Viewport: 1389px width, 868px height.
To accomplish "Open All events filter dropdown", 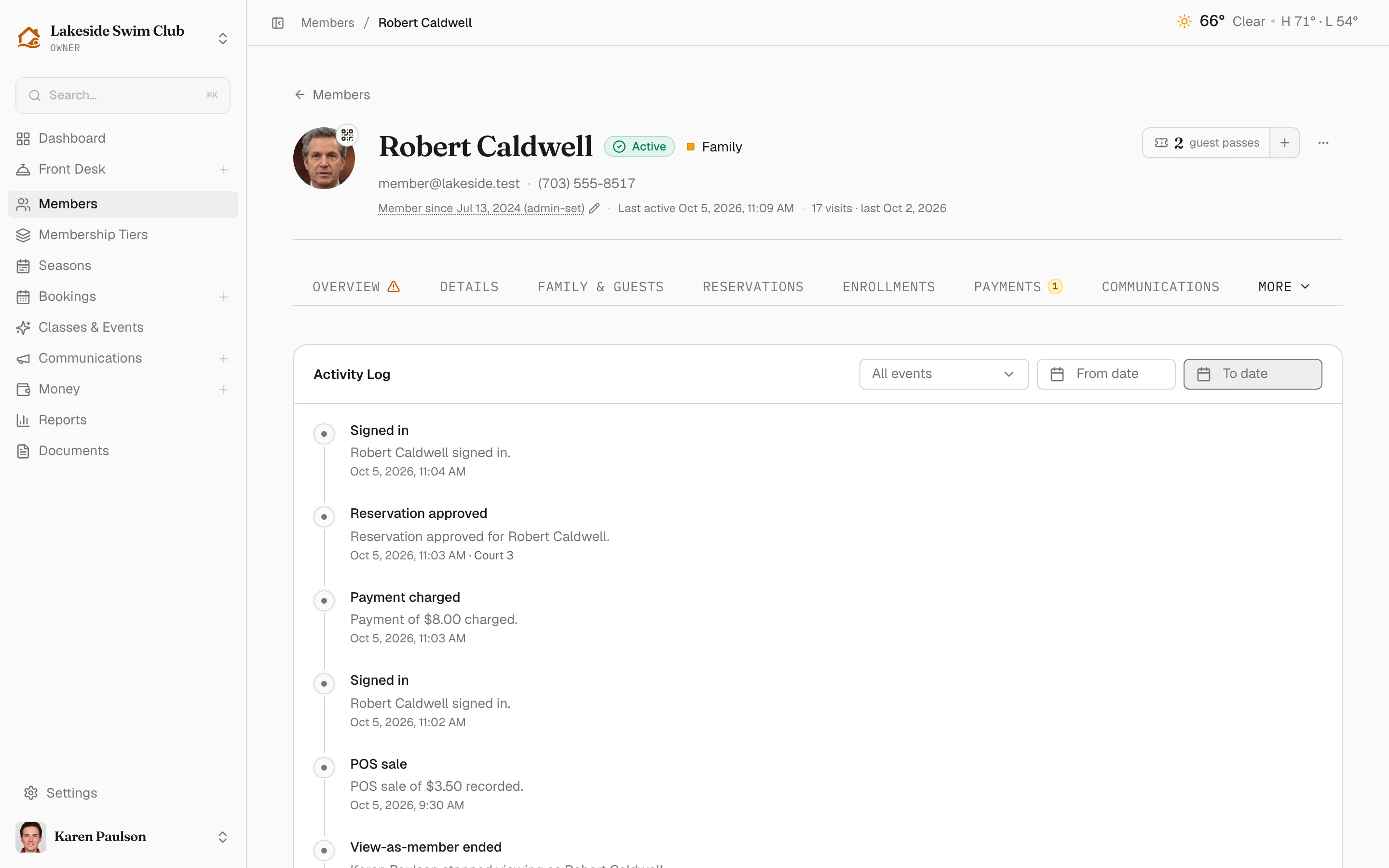I will pyautogui.click(x=943, y=374).
